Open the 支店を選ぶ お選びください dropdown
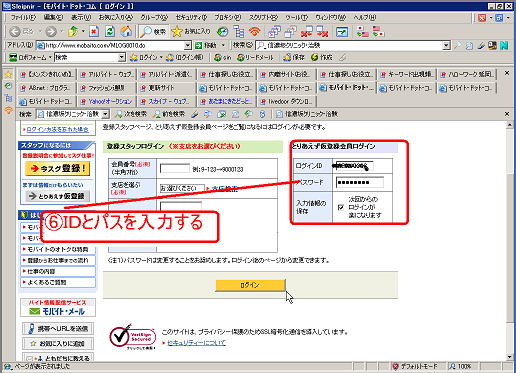The width and height of the screenshot is (516, 373). click(x=182, y=188)
